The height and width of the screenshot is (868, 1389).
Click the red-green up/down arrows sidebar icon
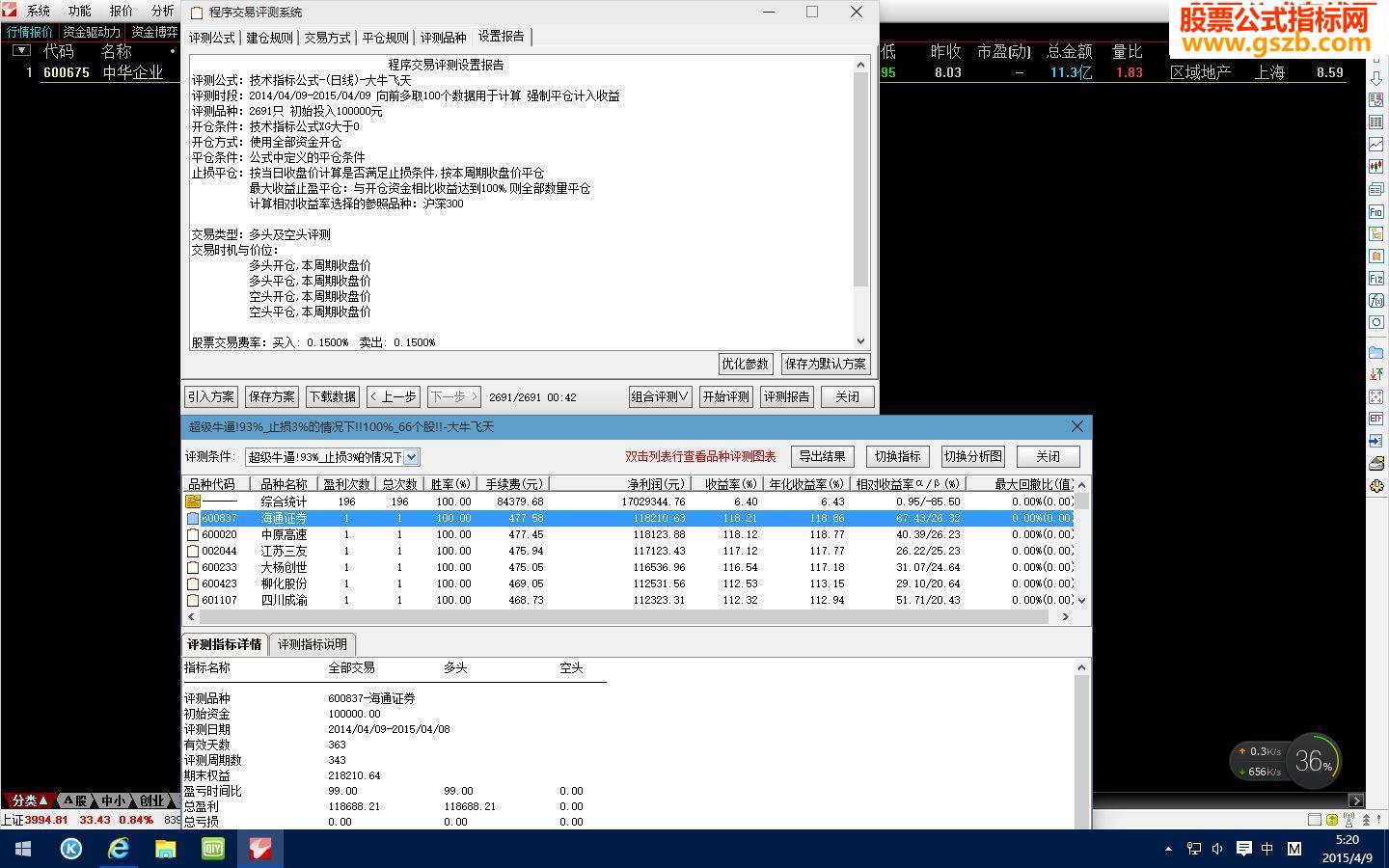(1376, 374)
